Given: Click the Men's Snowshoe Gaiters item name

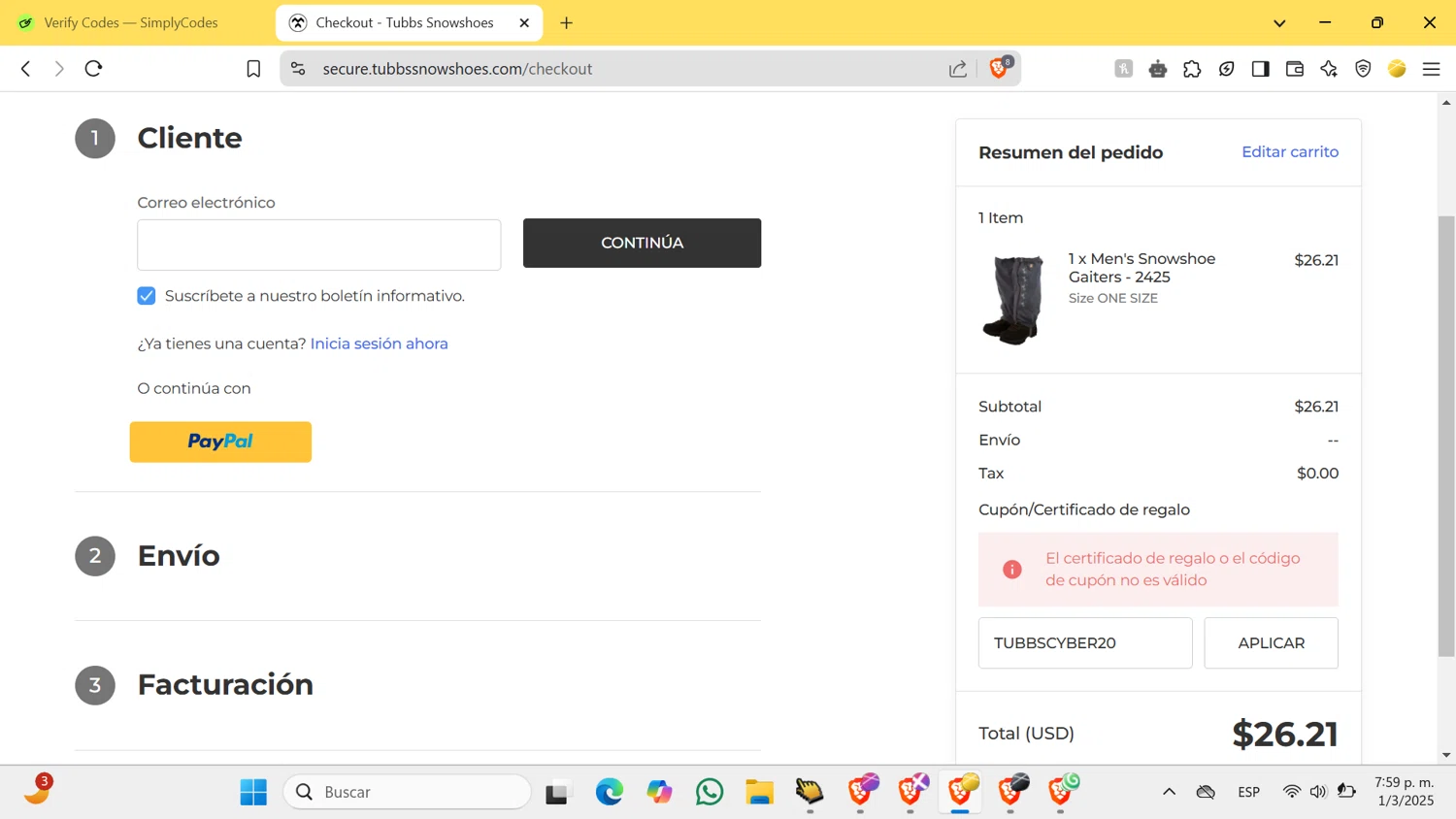Looking at the screenshot, I should [x=1142, y=268].
